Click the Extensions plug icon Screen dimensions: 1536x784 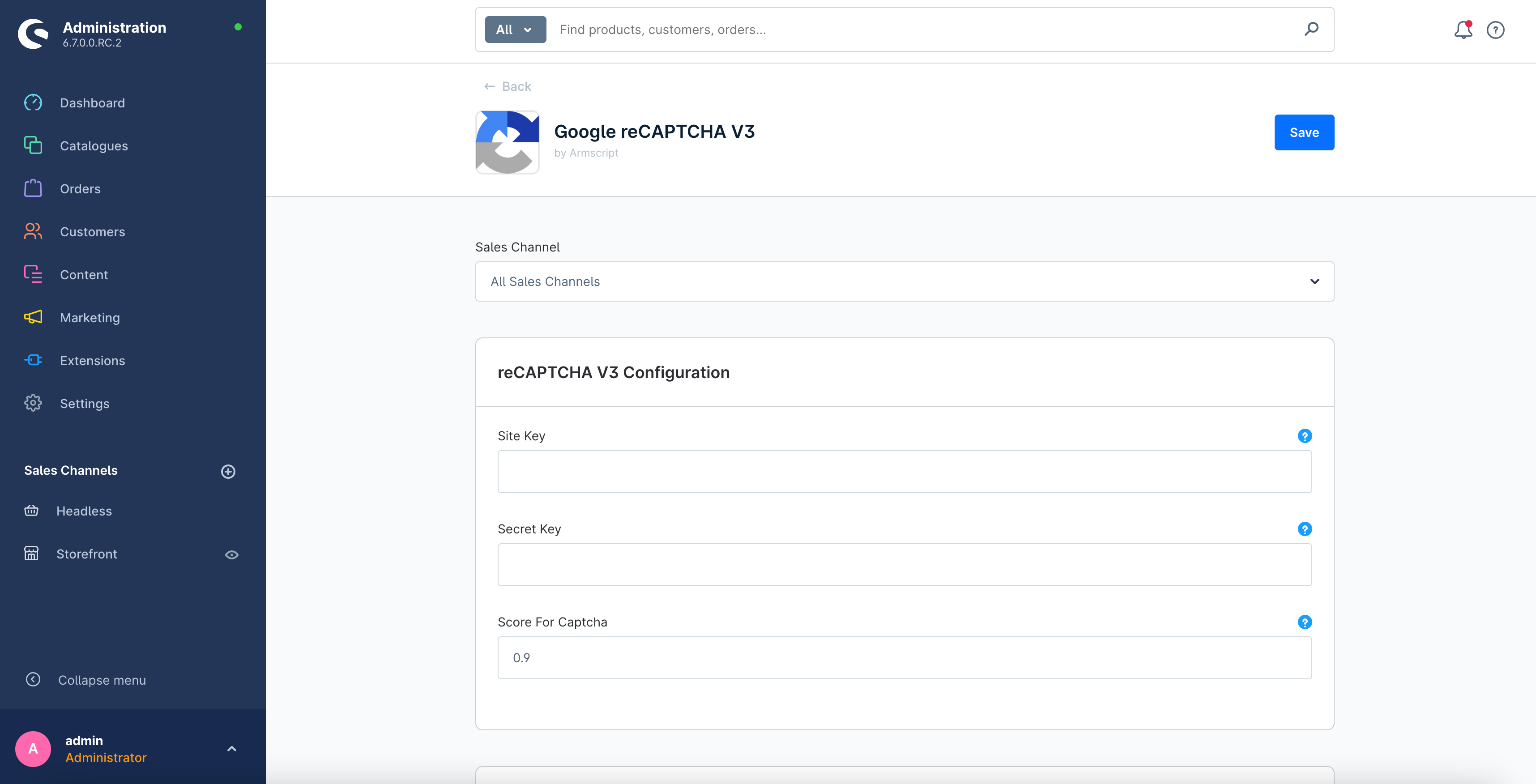[x=33, y=360]
